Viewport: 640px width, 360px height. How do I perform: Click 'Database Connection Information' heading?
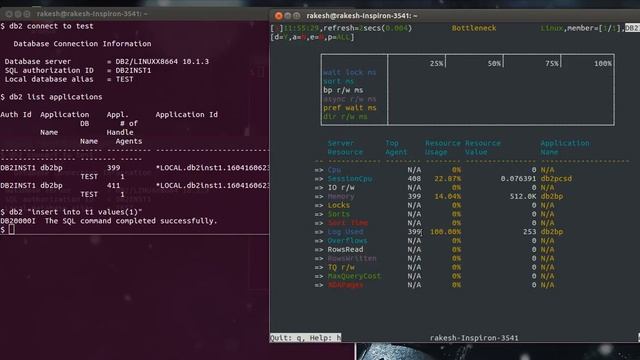[x=82, y=44]
